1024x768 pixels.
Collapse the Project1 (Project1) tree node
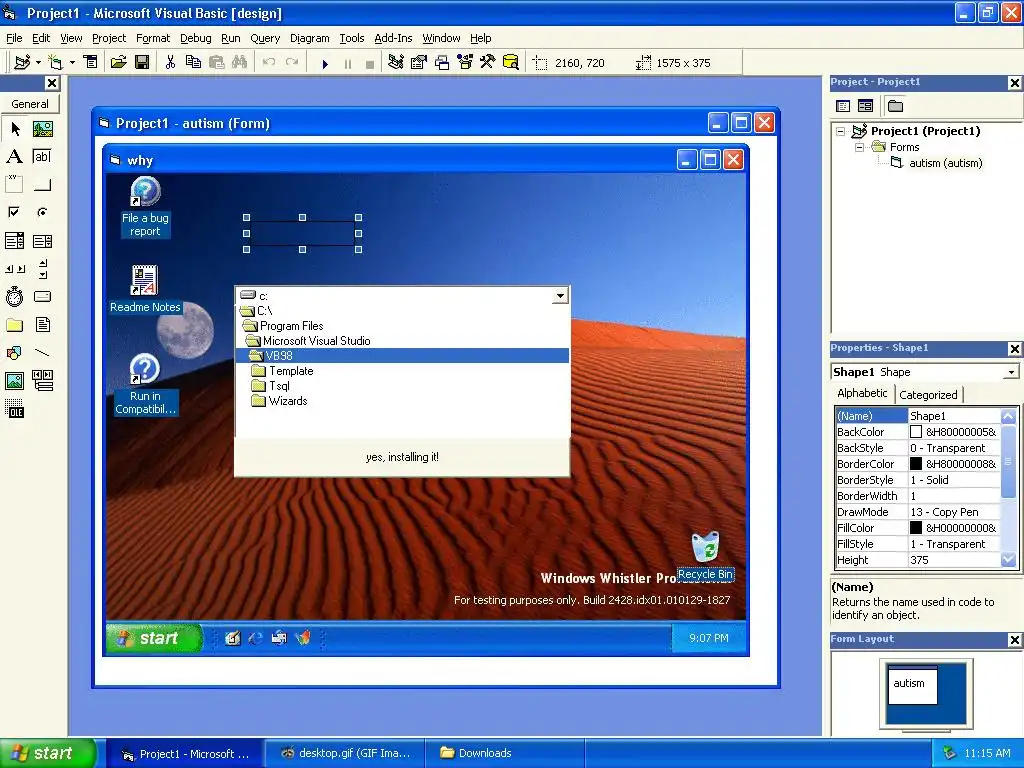tap(841, 131)
